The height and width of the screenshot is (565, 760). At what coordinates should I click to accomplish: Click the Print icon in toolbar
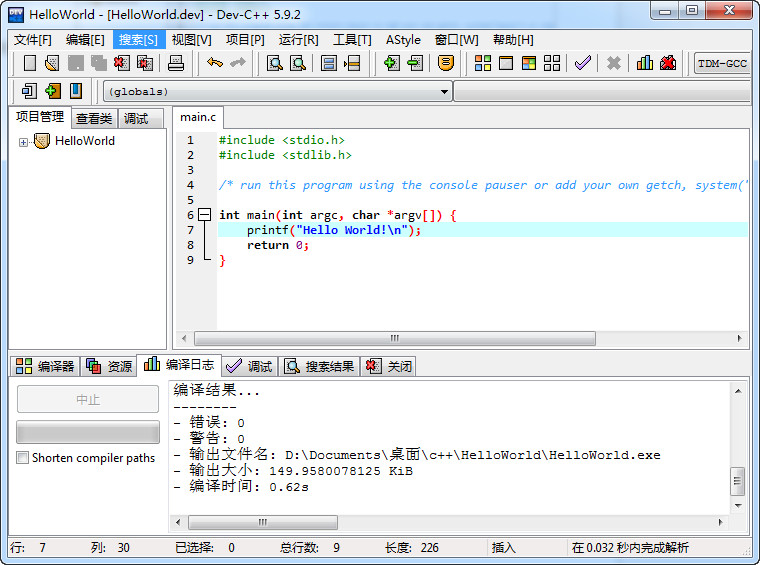(175, 63)
